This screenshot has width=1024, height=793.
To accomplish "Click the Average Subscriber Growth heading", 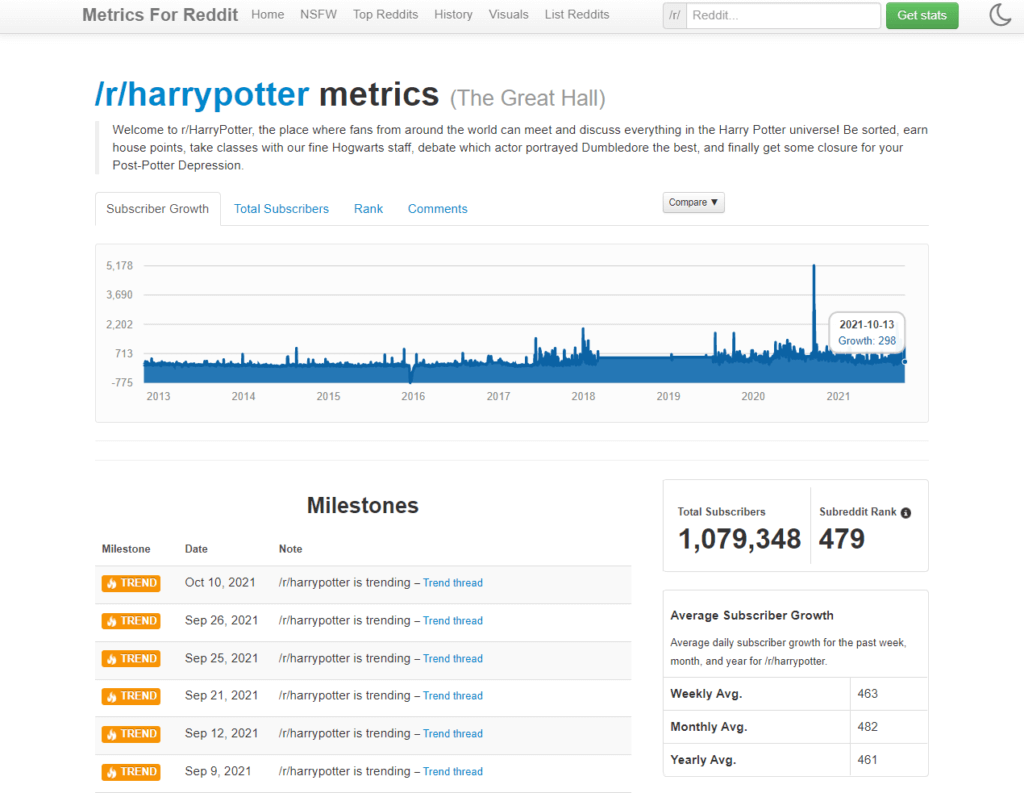I will point(752,615).
